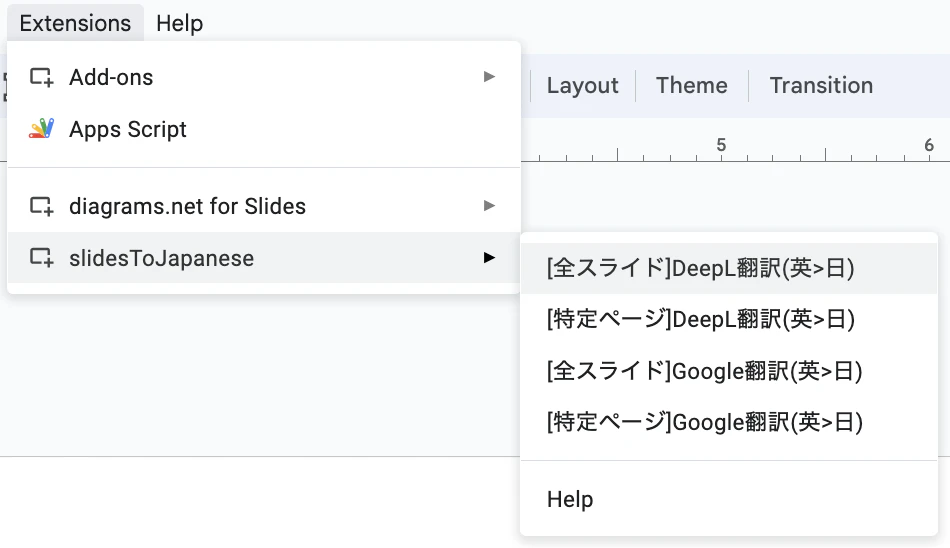Click the Layout toolbar button

coord(582,85)
